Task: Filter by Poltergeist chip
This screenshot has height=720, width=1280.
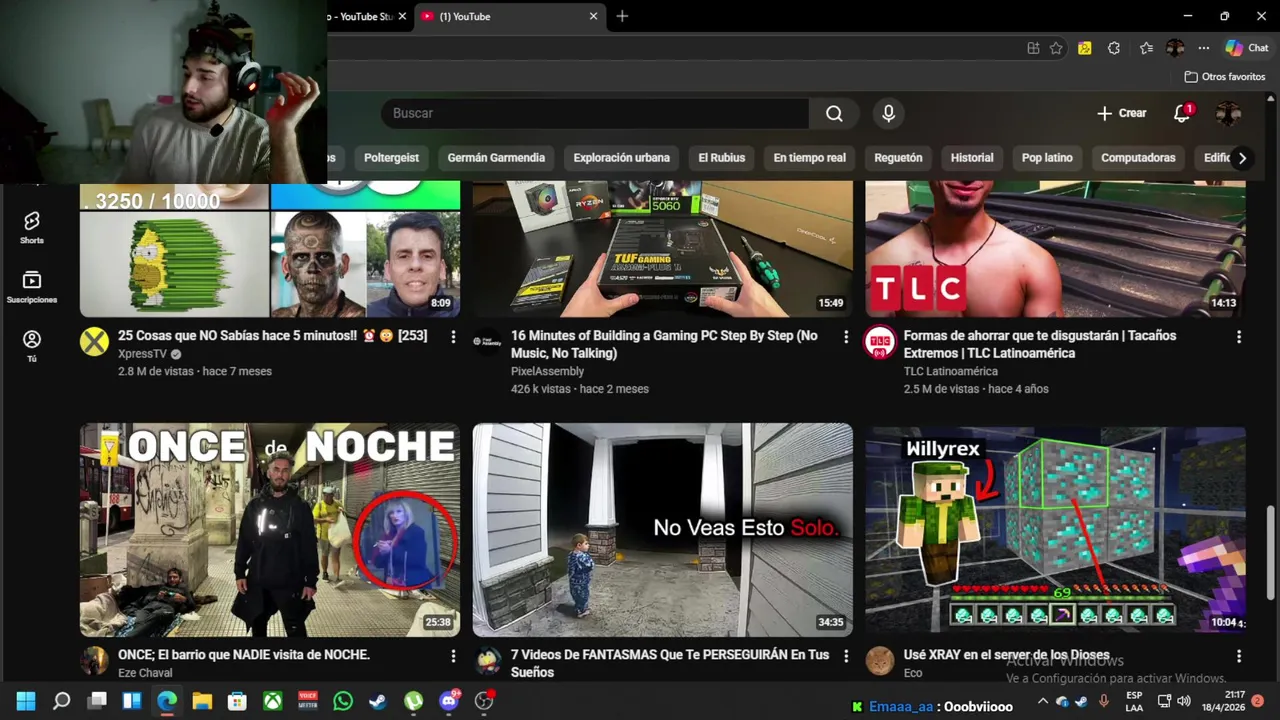Action: [x=391, y=158]
